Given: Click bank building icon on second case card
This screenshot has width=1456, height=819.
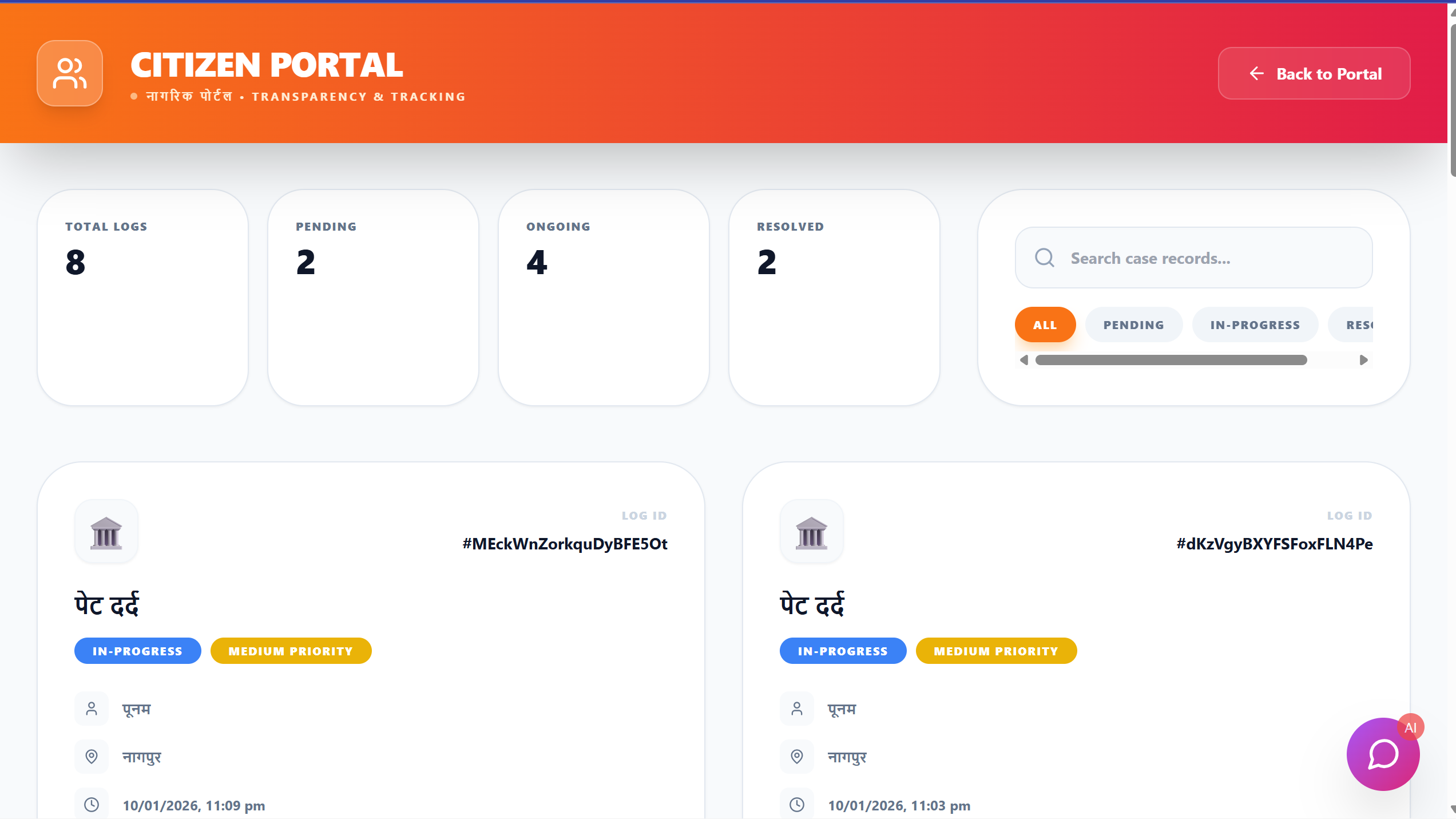Looking at the screenshot, I should point(811,533).
